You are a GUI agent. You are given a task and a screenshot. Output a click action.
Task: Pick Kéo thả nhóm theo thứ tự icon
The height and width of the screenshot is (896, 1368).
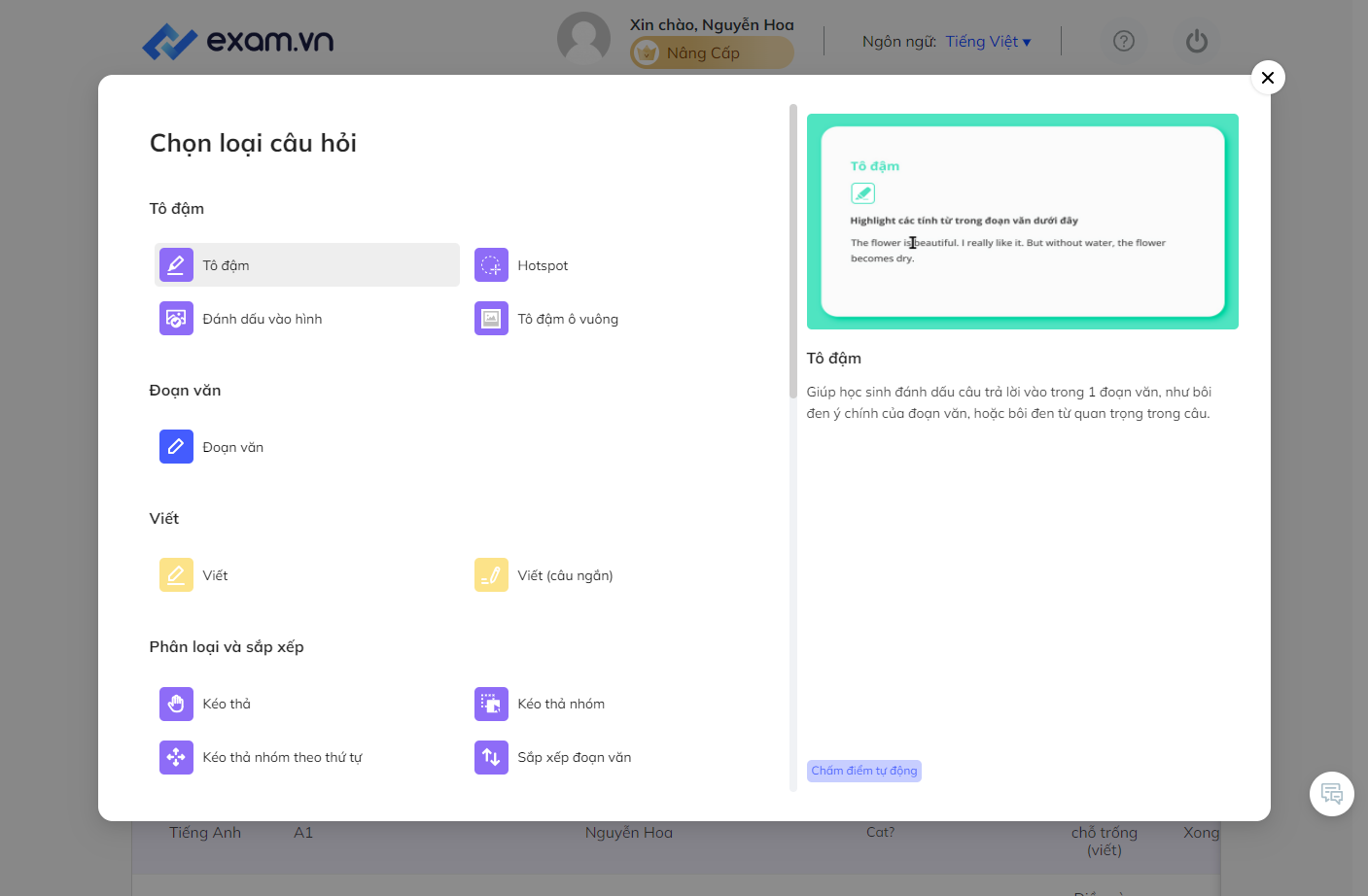click(x=176, y=756)
